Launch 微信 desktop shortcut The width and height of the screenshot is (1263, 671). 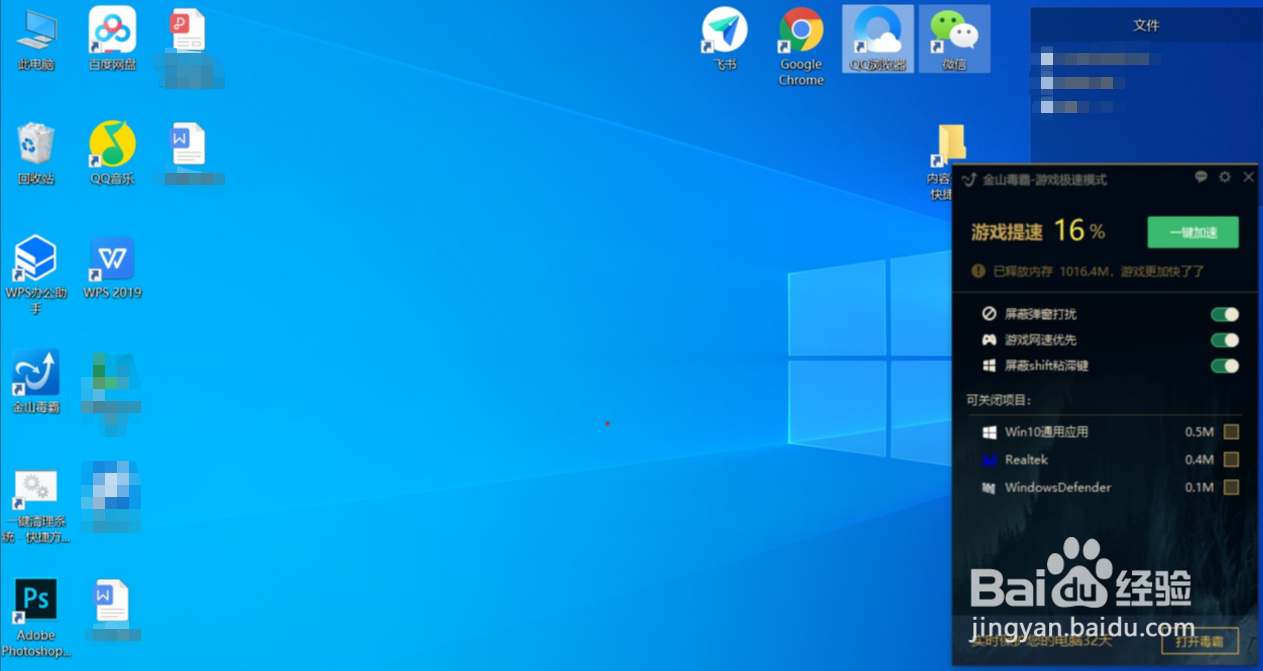coord(954,39)
